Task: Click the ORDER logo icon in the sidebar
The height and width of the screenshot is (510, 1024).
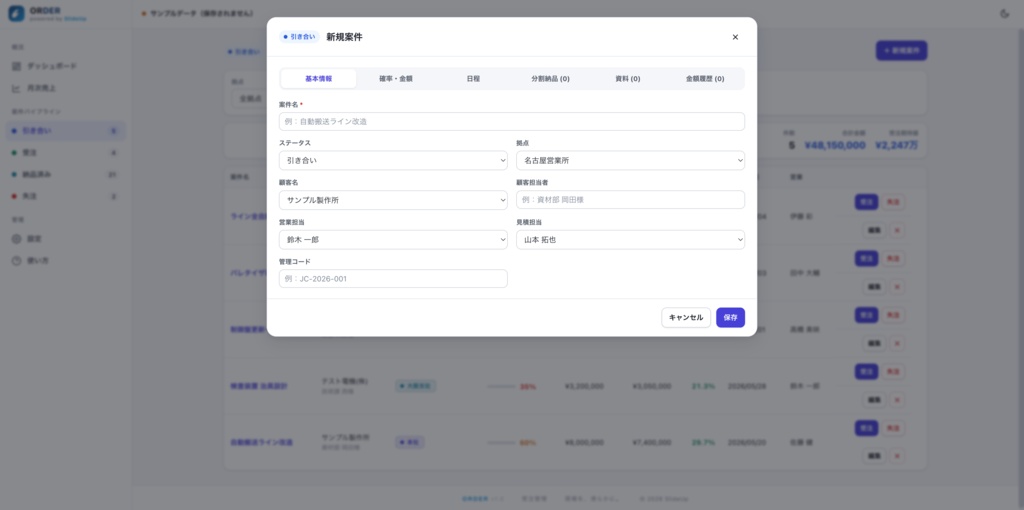Action: (x=16, y=14)
